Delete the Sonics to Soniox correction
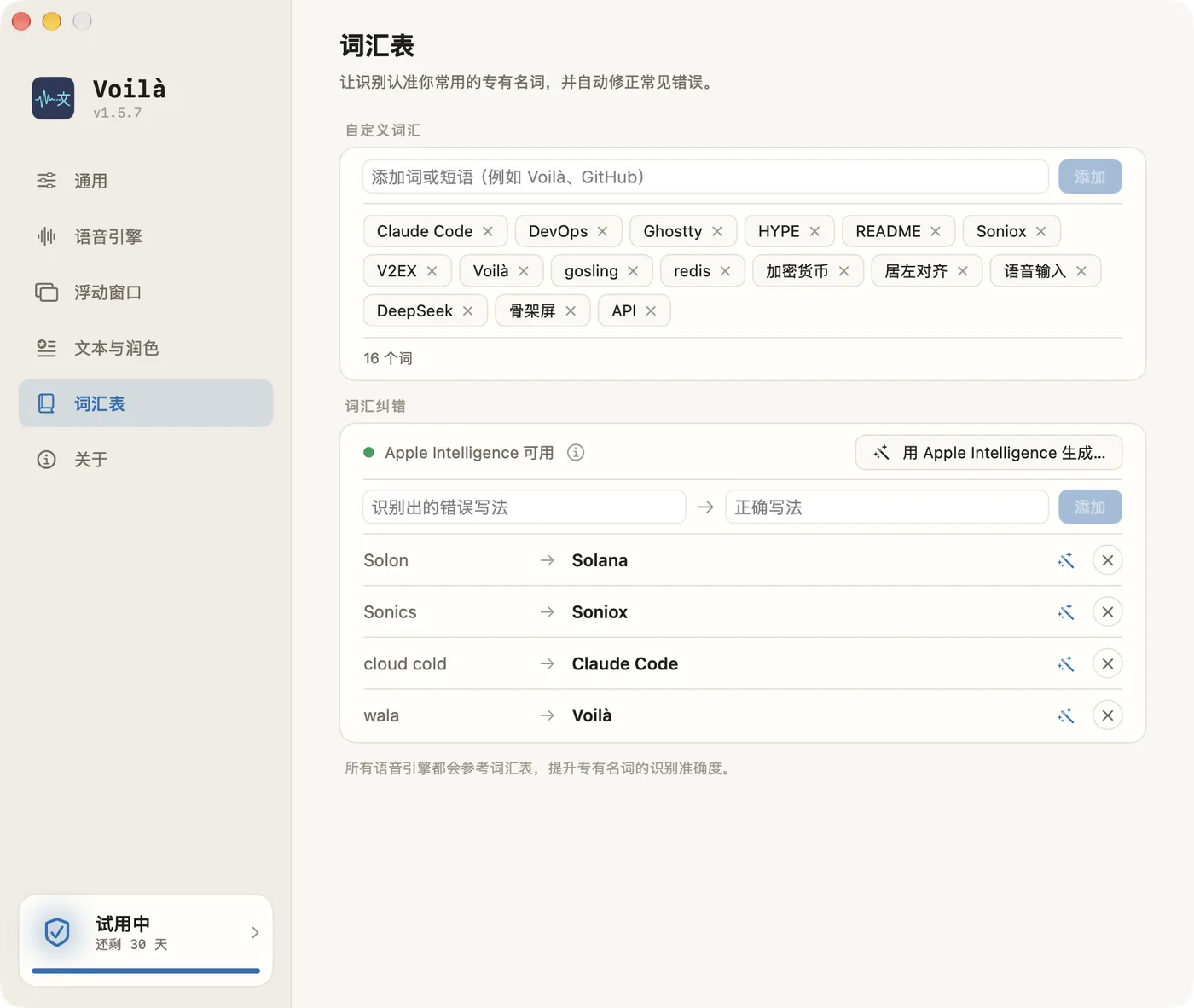 tap(1107, 612)
